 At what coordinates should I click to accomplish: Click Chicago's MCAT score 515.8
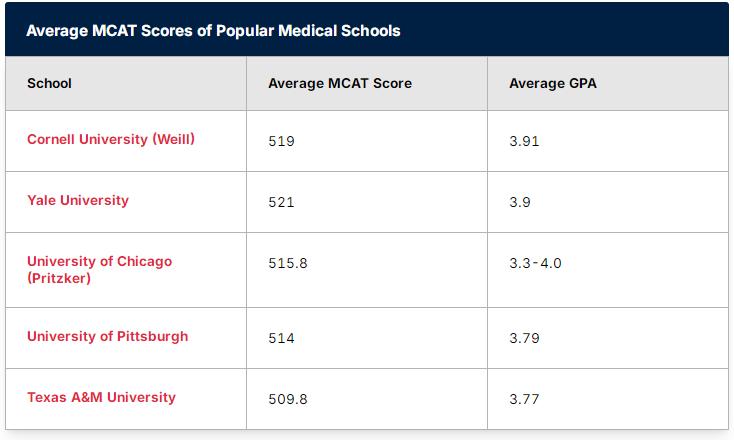pos(288,263)
